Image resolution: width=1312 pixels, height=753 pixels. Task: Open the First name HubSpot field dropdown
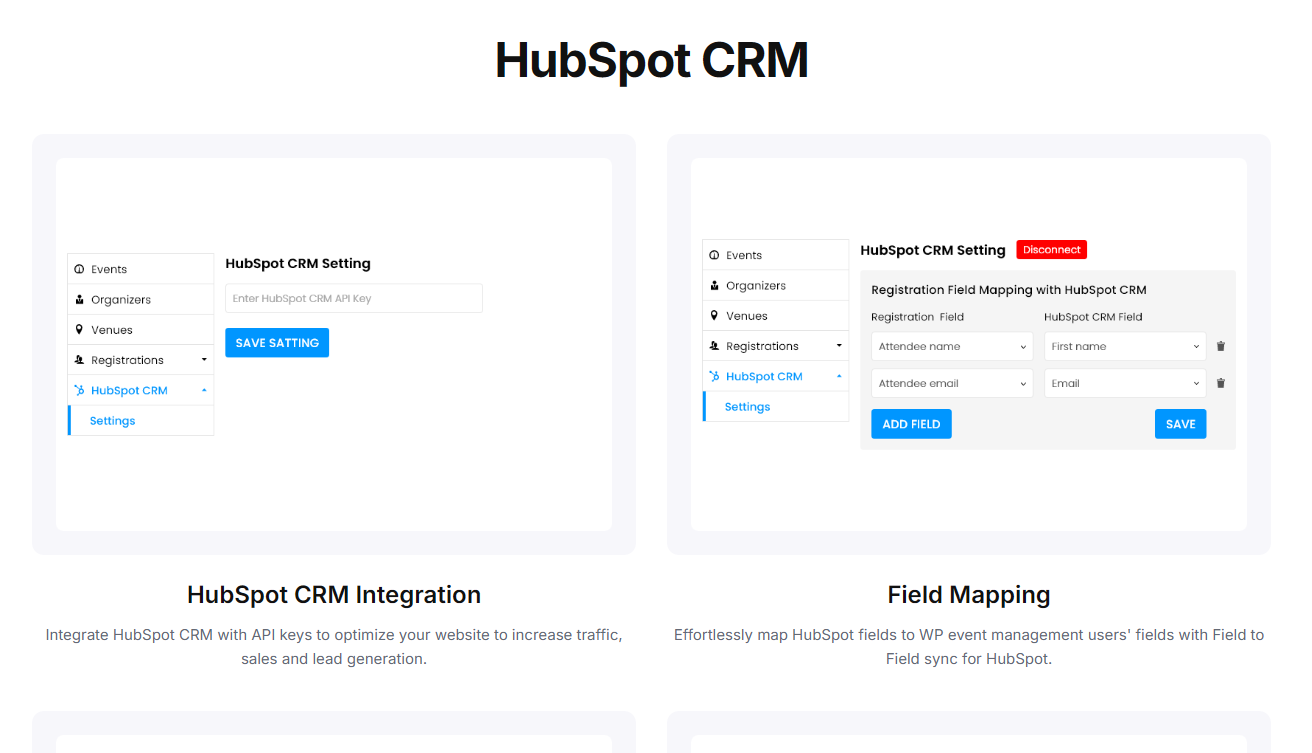1125,346
